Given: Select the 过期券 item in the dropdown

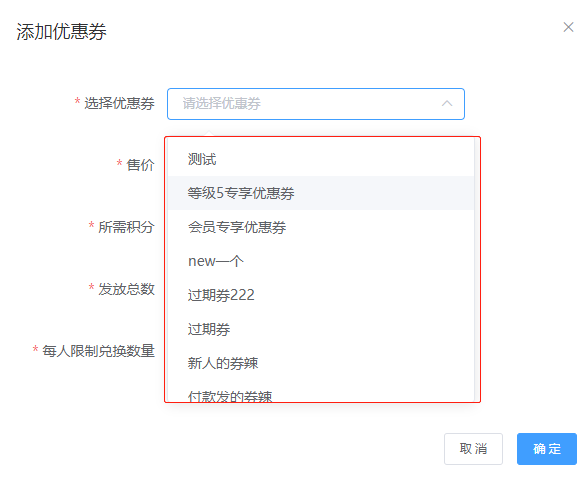Looking at the screenshot, I should click(x=321, y=329).
